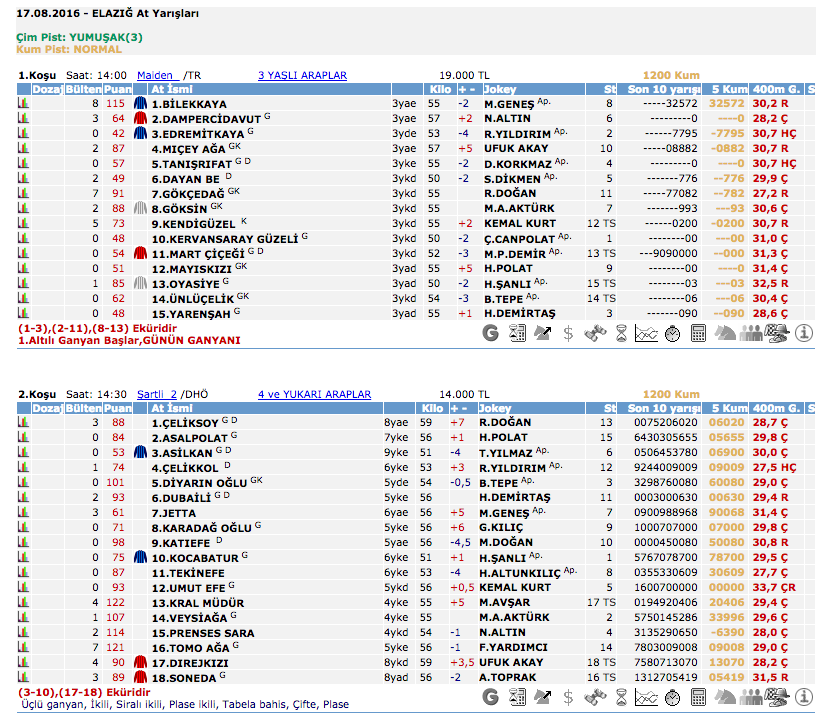Click the Jokey column header in race 2
The image size is (827, 725).
click(495, 408)
